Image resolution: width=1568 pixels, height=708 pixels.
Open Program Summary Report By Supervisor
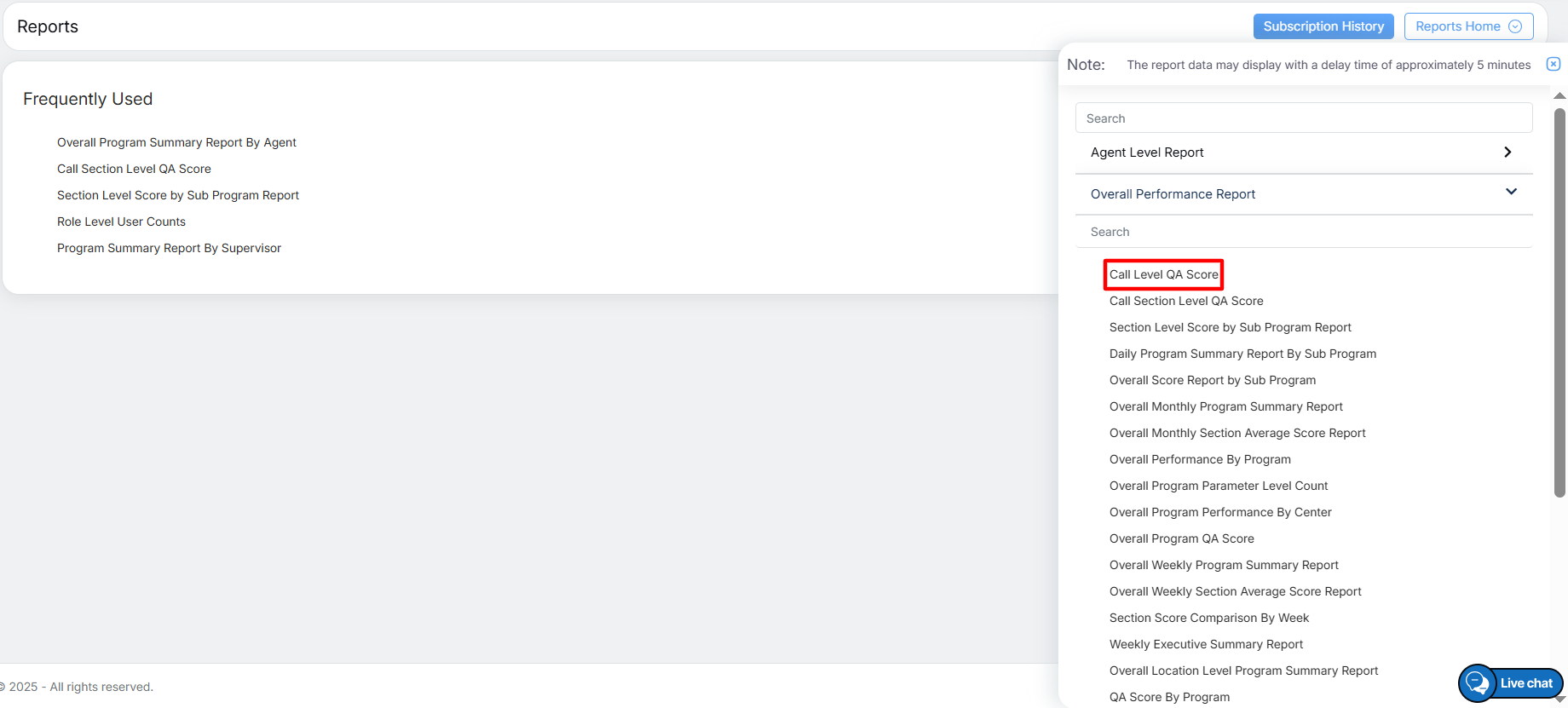pos(169,248)
